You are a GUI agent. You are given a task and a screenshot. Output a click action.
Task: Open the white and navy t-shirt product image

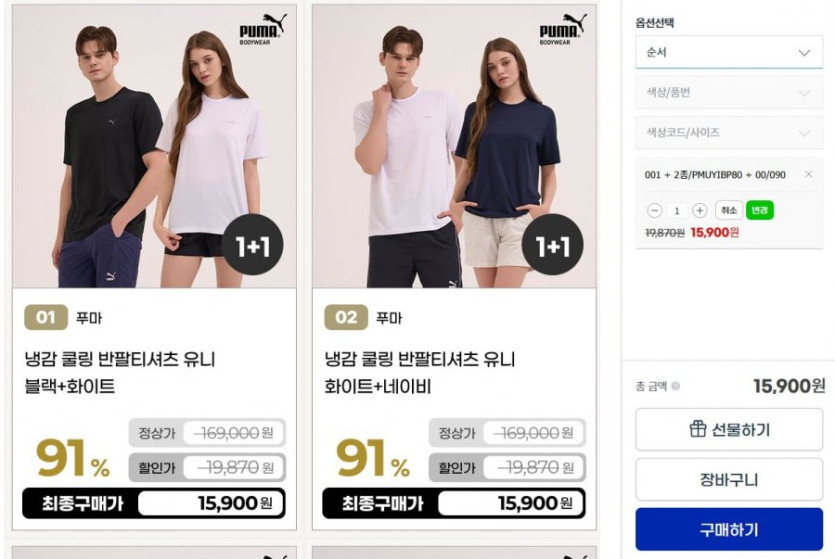454,146
